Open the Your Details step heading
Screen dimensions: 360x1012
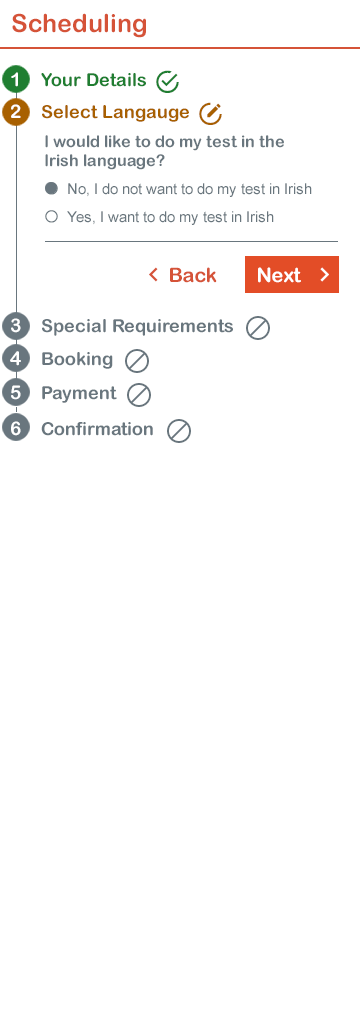tap(94, 80)
